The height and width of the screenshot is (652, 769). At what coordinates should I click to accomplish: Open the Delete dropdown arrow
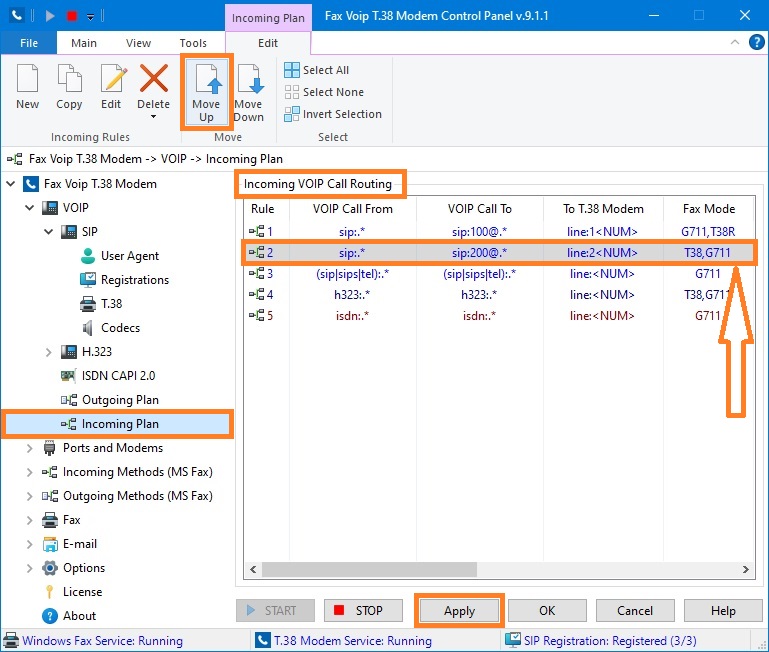[x=154, y=117]
